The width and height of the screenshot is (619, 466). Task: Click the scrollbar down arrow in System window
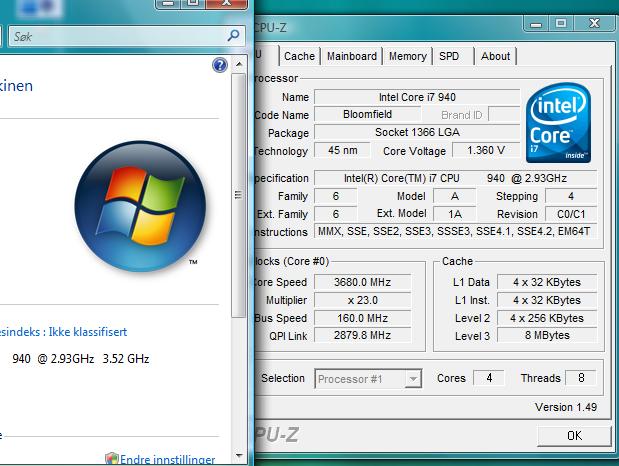(238, 456)
